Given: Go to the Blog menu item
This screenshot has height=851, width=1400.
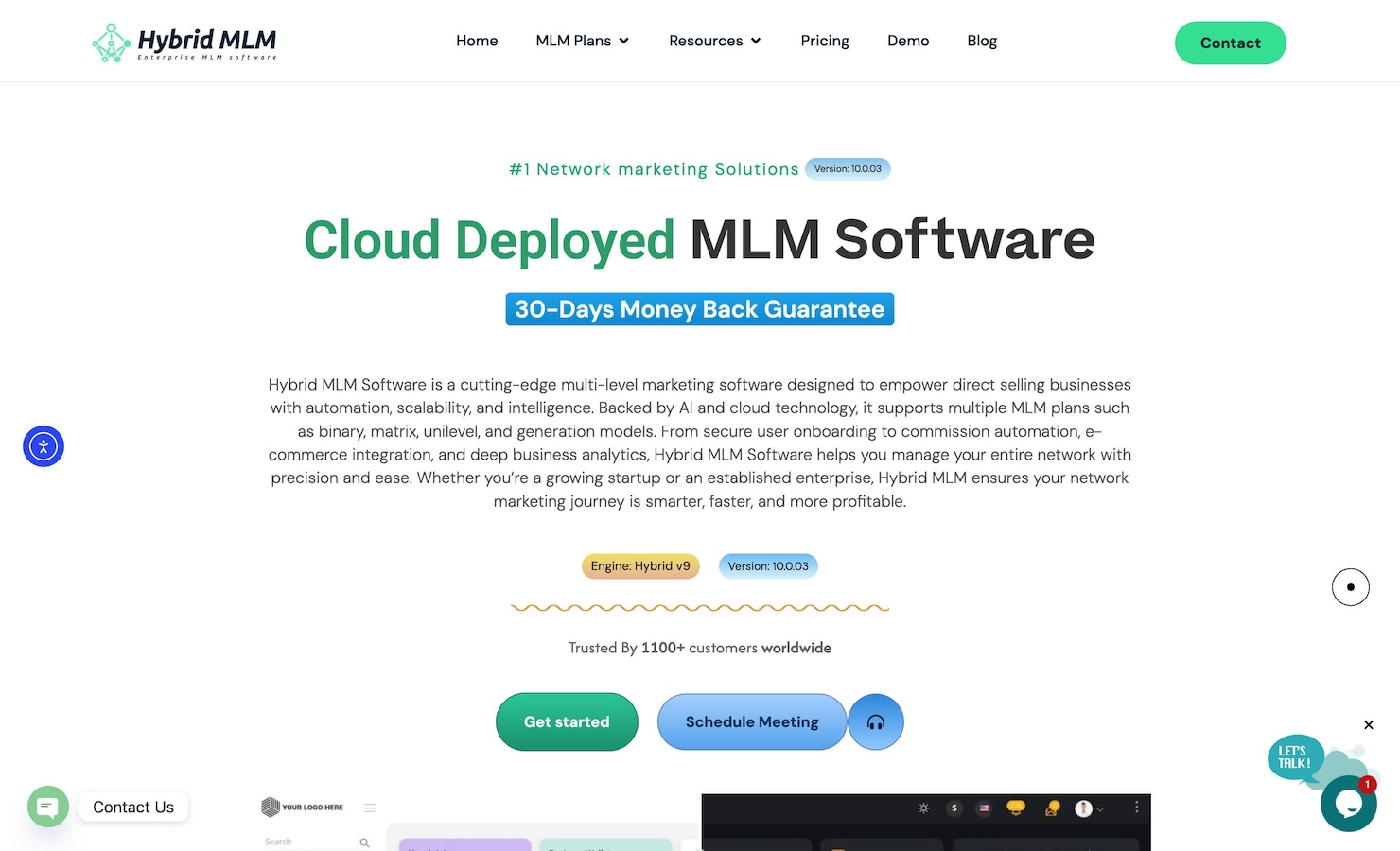Looking at the screenshot, I should coord(981,41).
